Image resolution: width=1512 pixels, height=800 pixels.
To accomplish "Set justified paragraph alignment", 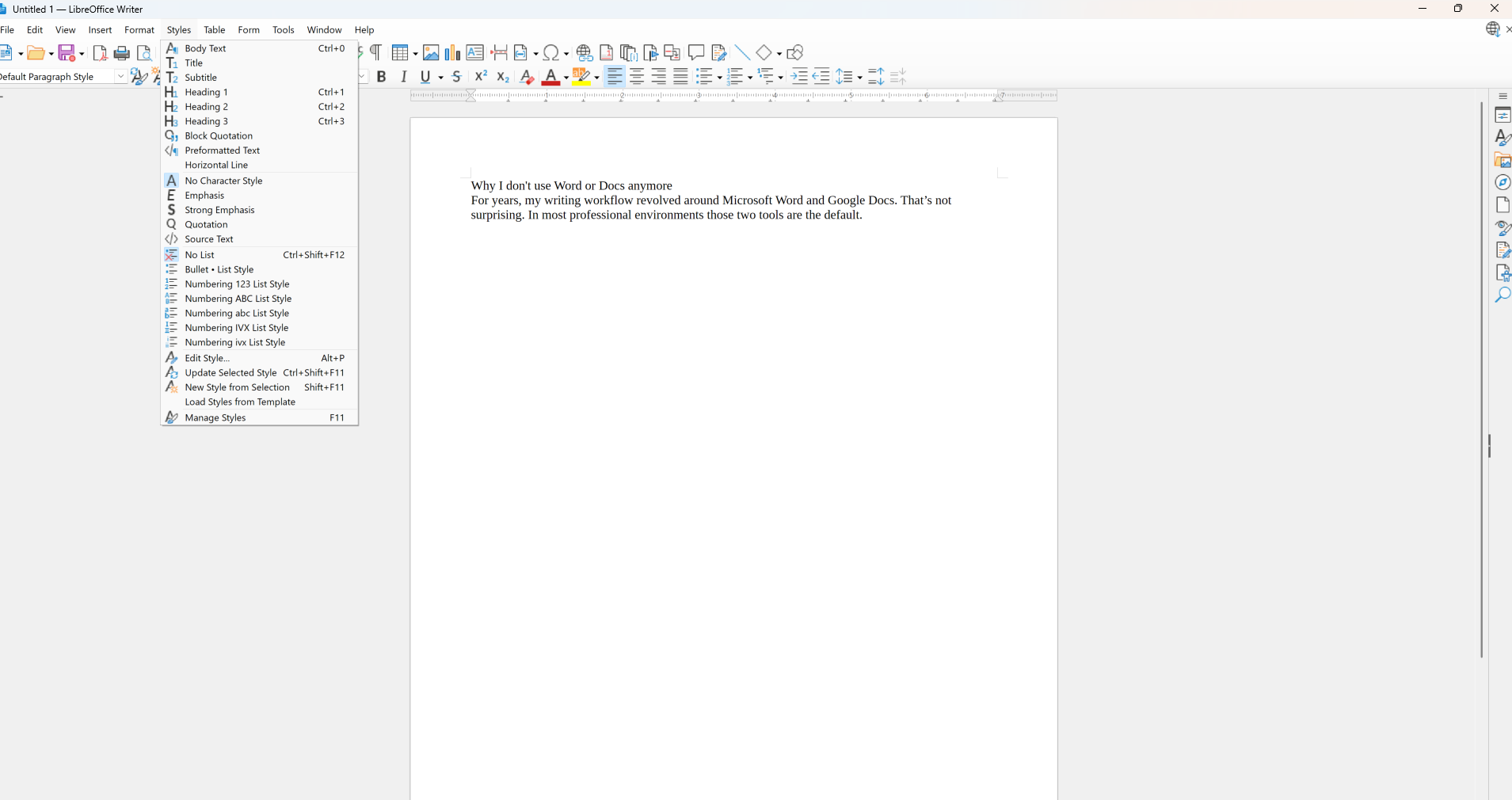I will point(681,76).
